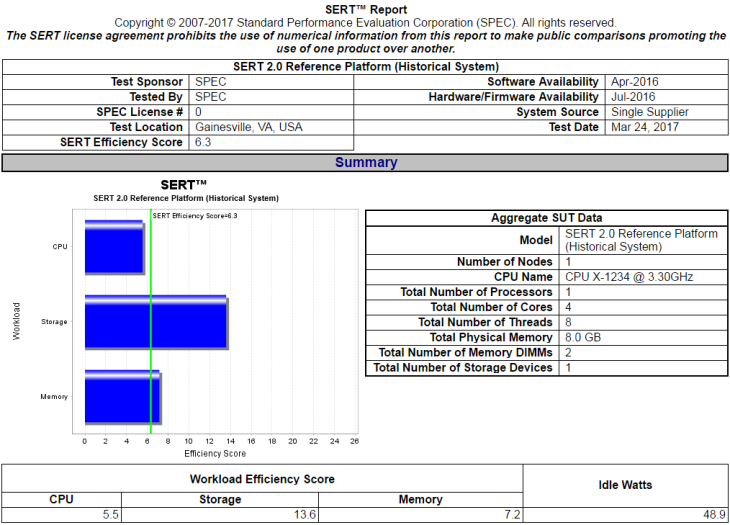
Task: Click the Workload vertical axis label
Action: (16, 321)
